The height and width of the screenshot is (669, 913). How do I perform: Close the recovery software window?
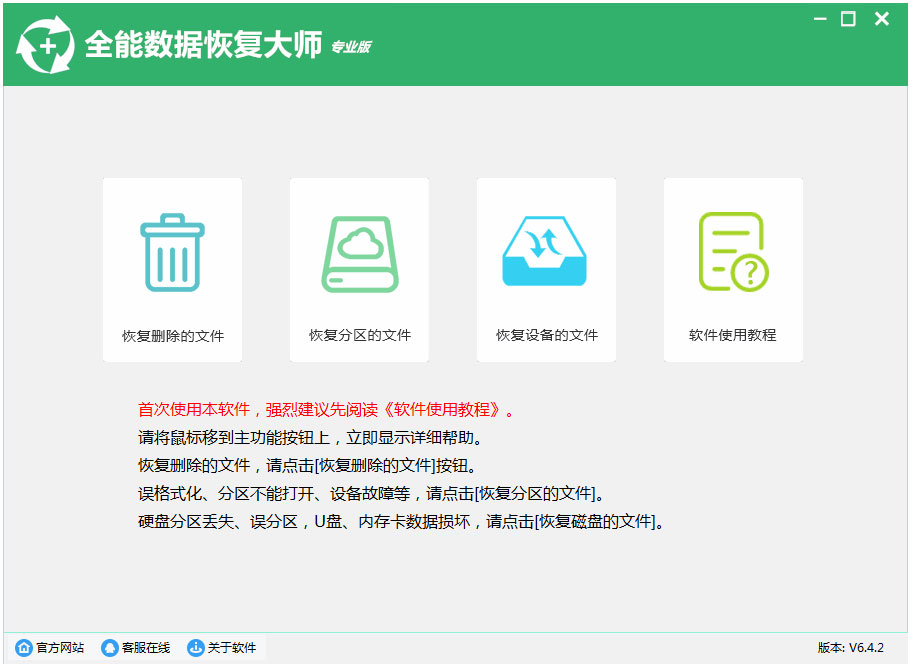tap(882, 19)
